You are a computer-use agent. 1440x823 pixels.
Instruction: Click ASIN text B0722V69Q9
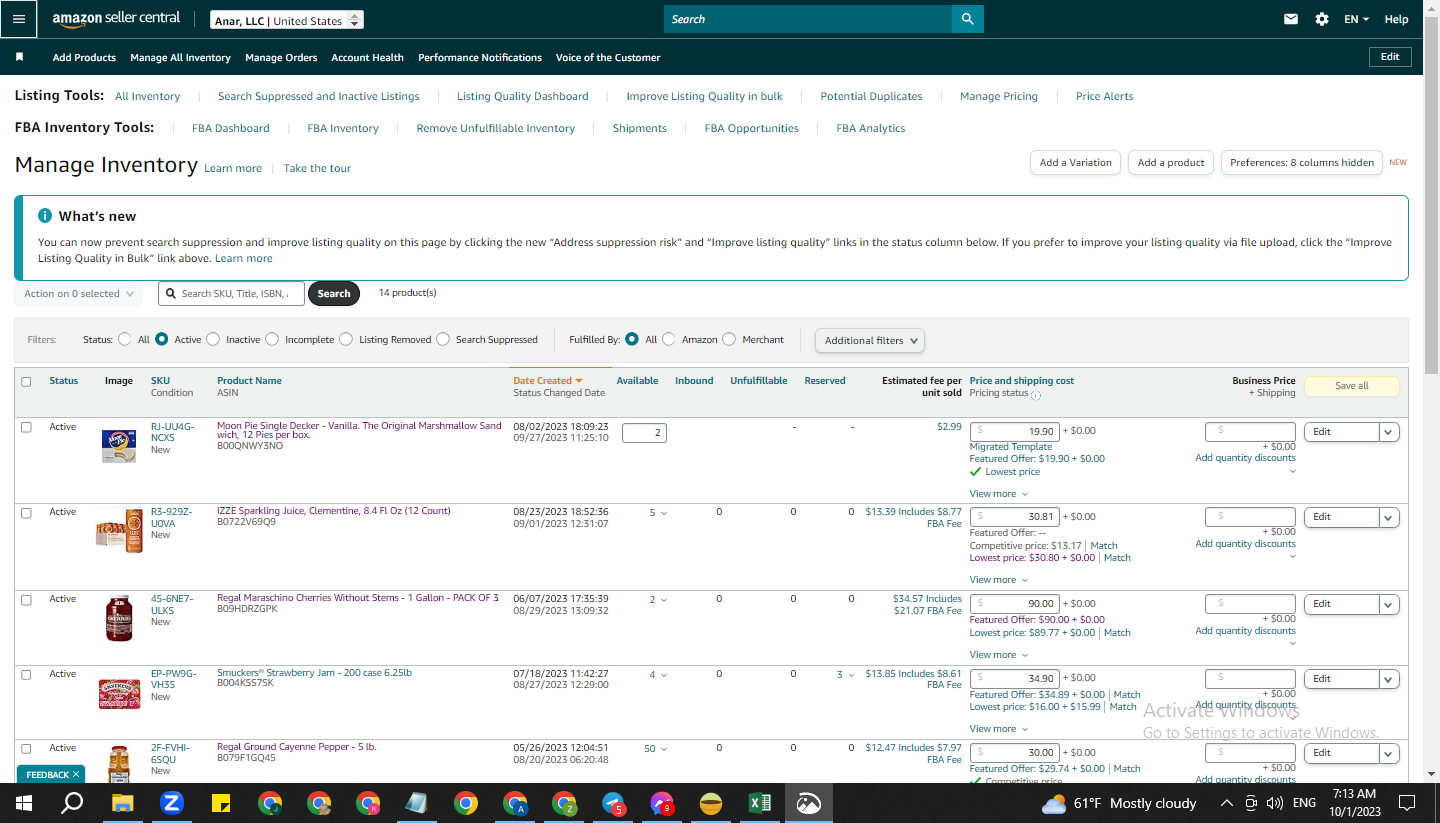246,522
